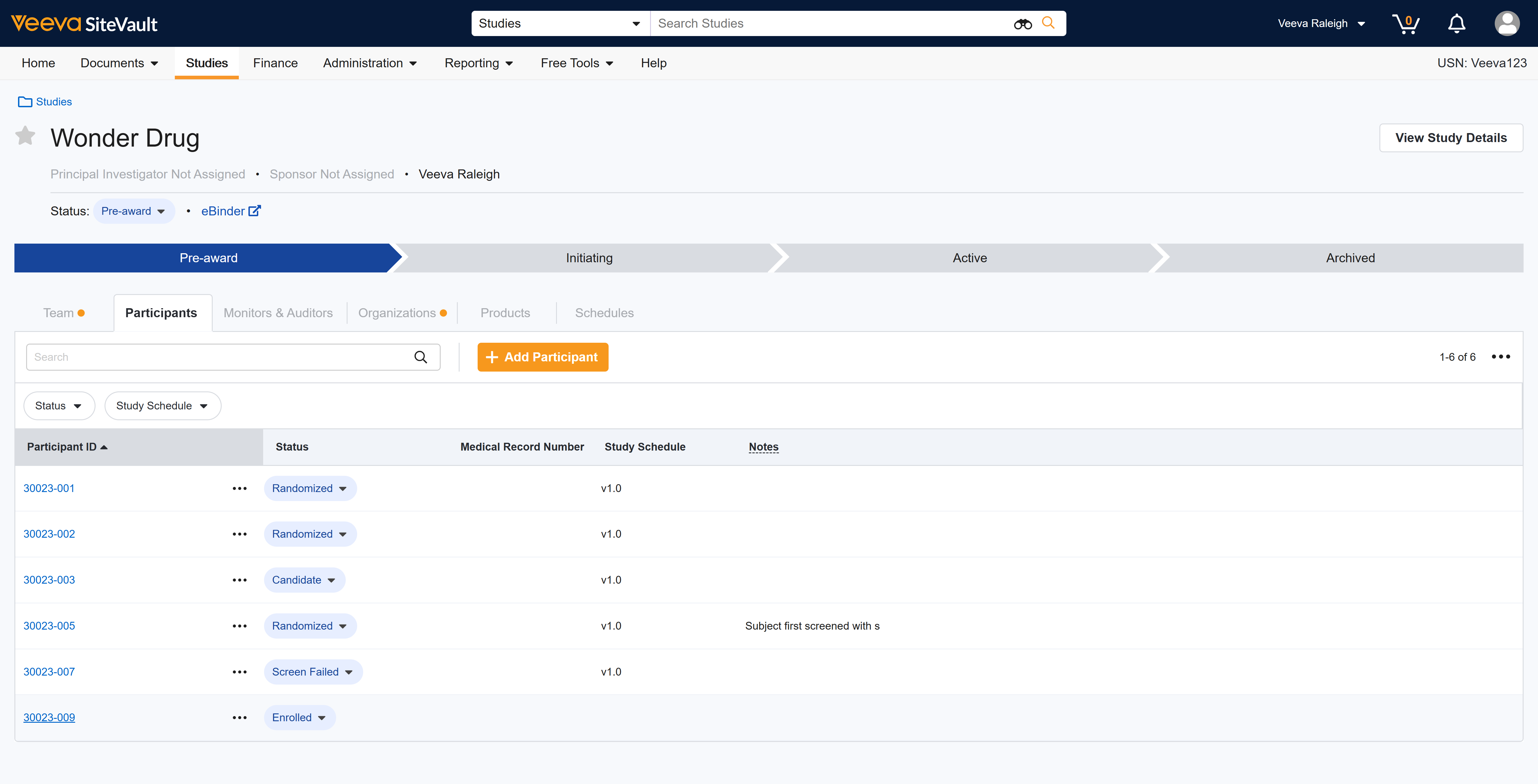Click the participant search magnifier icon
The image size is (1538, 784).
click(x=420, y=357)
